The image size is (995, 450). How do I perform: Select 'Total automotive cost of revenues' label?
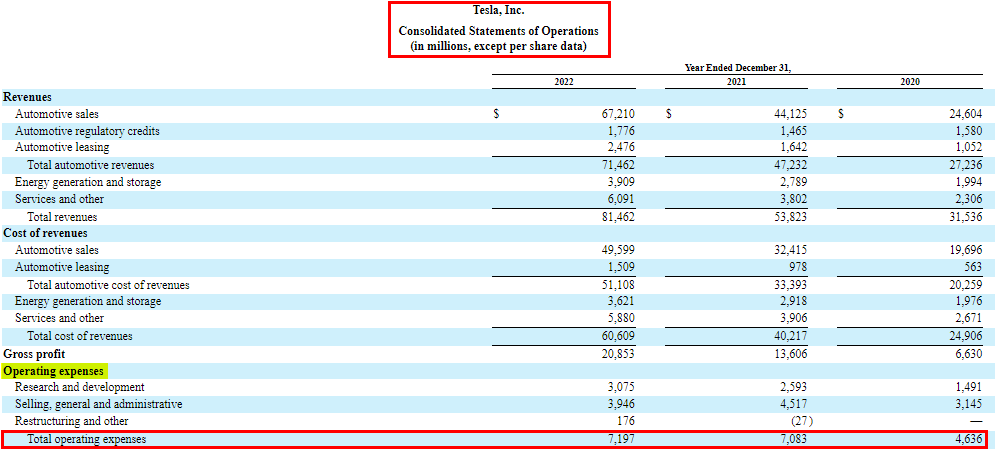tap(108, 285)
